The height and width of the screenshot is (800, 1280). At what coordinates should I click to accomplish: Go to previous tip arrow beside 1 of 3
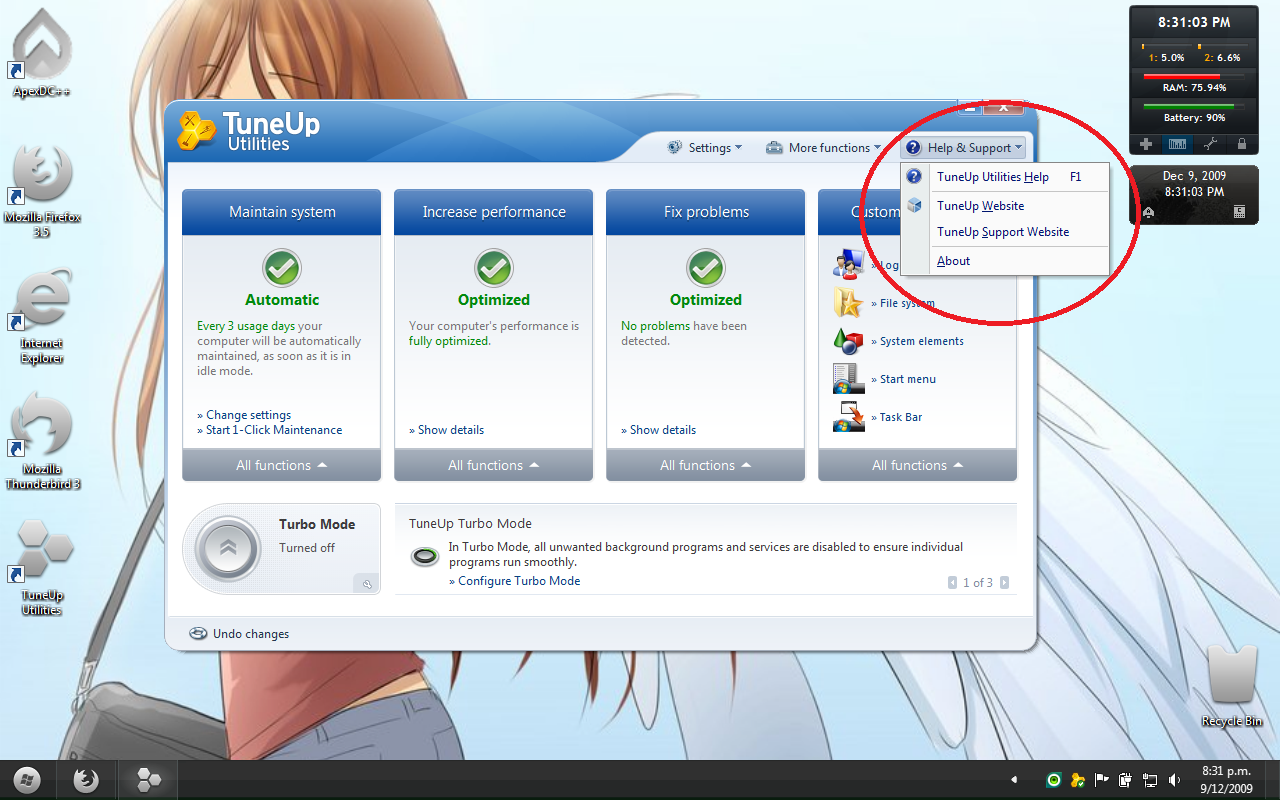coord(952,582)
